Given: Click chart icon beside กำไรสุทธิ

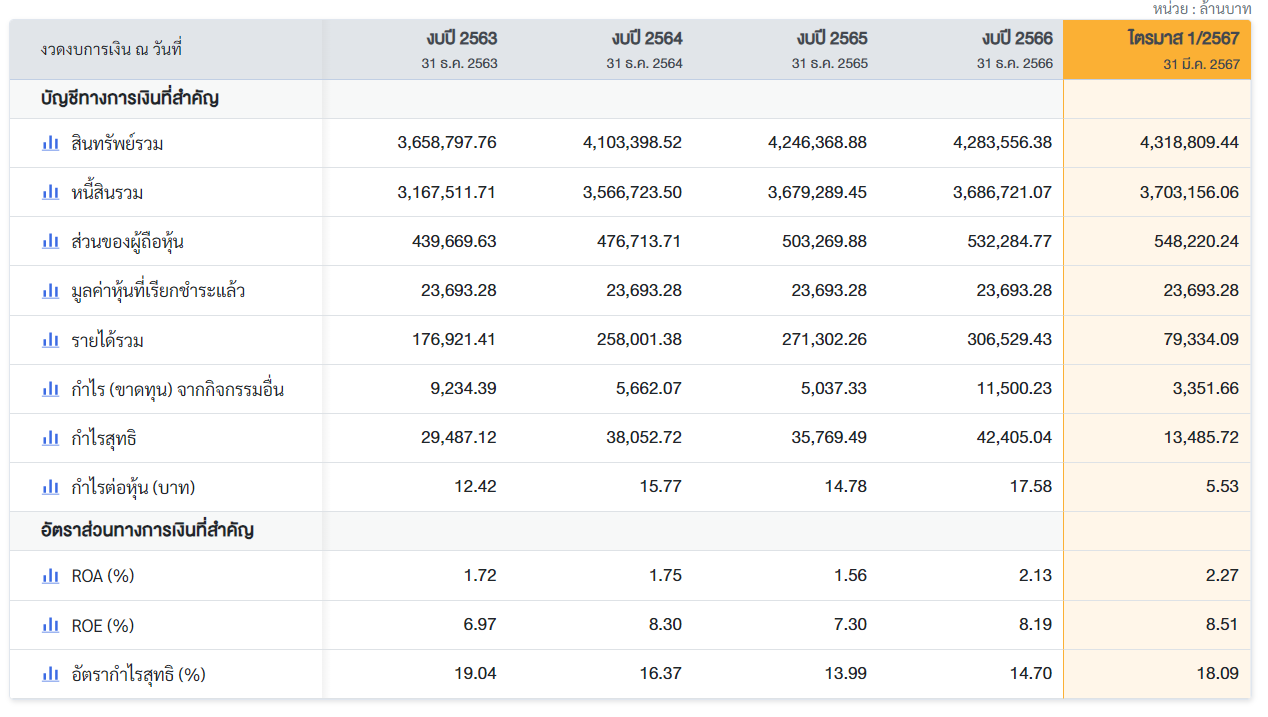Looking at the screenshot, I should 50,438.
